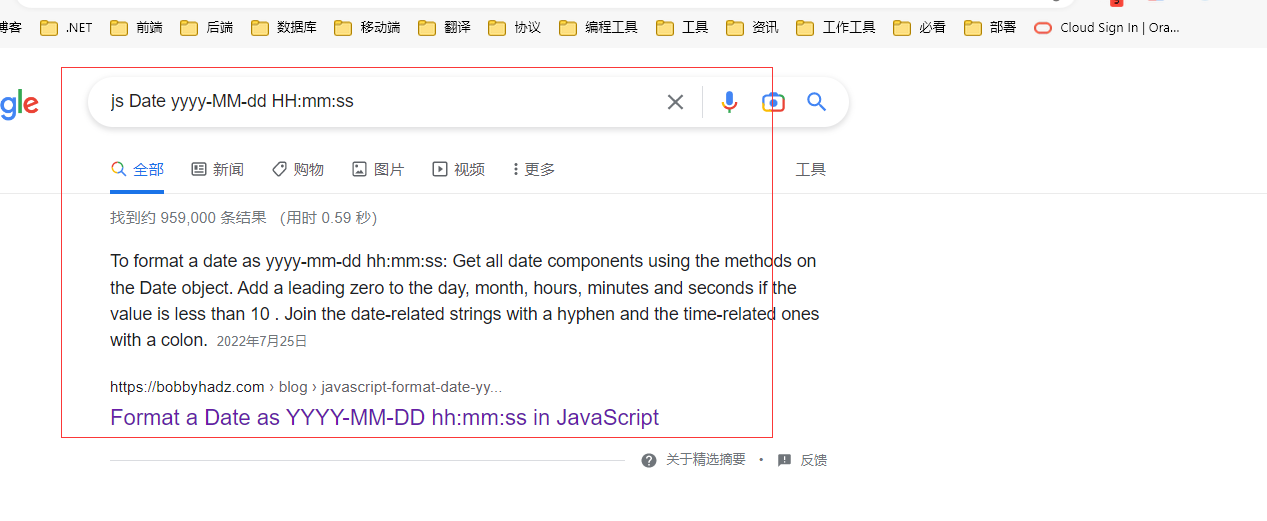Open the 工具 search tools button

[x=810, y=170]
